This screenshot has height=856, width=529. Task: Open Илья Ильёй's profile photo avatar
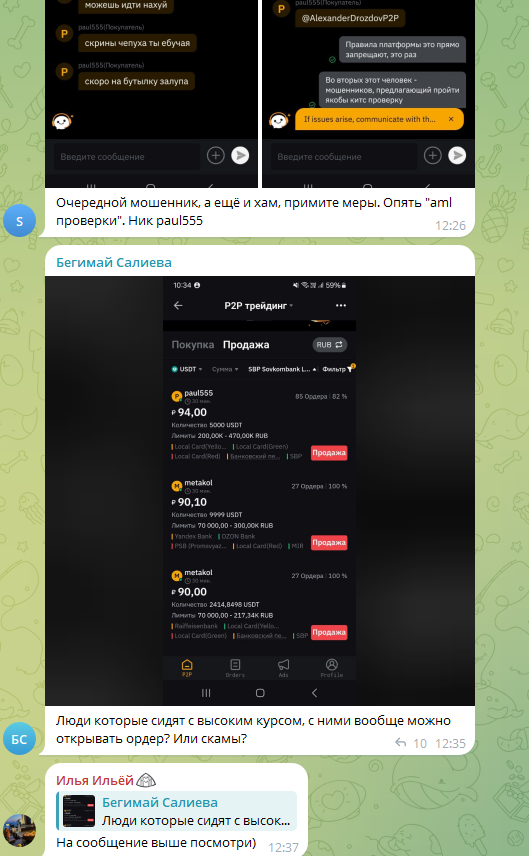(20, 830)
